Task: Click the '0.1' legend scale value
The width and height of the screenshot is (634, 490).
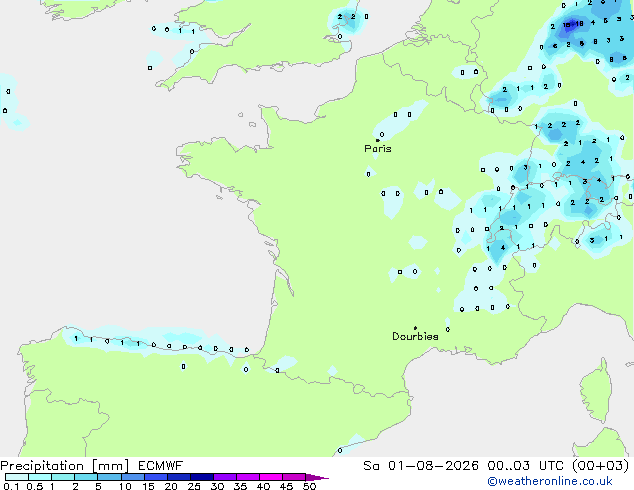Action: [11, 486]
